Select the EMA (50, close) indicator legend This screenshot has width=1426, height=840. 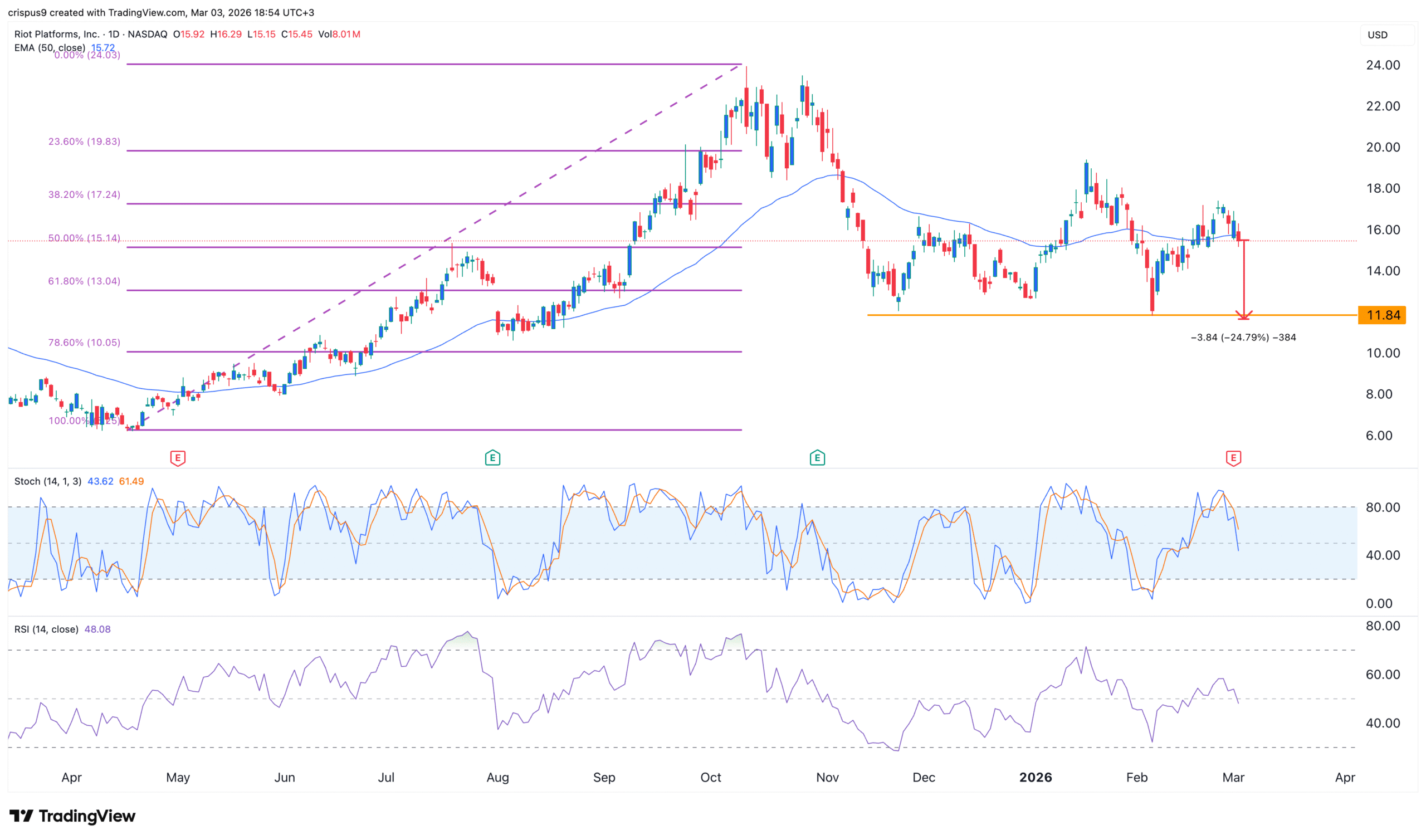click(x=50, y=48)
